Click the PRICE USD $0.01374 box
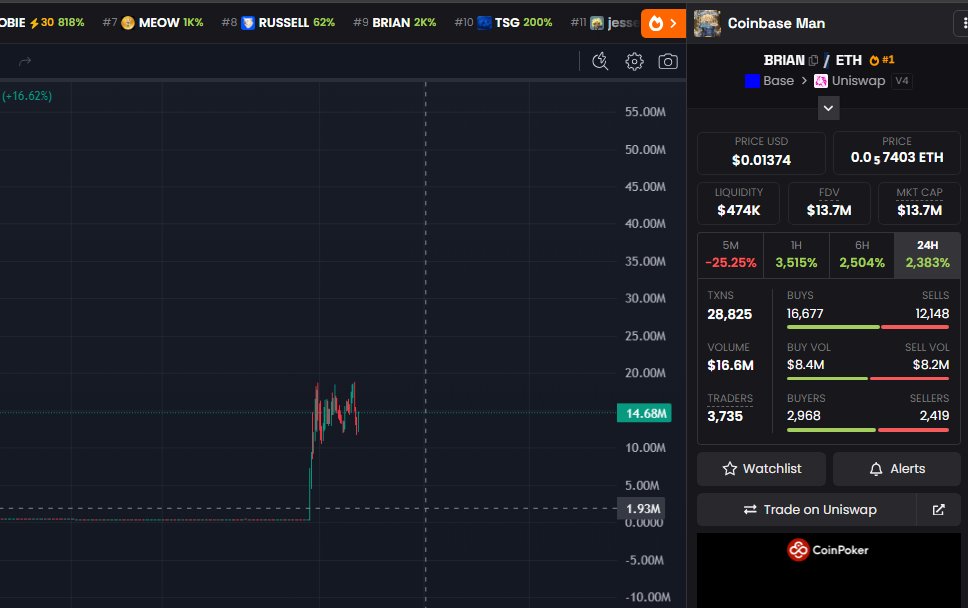The width and height of the screenshot is (968, 608). [761, 152]
